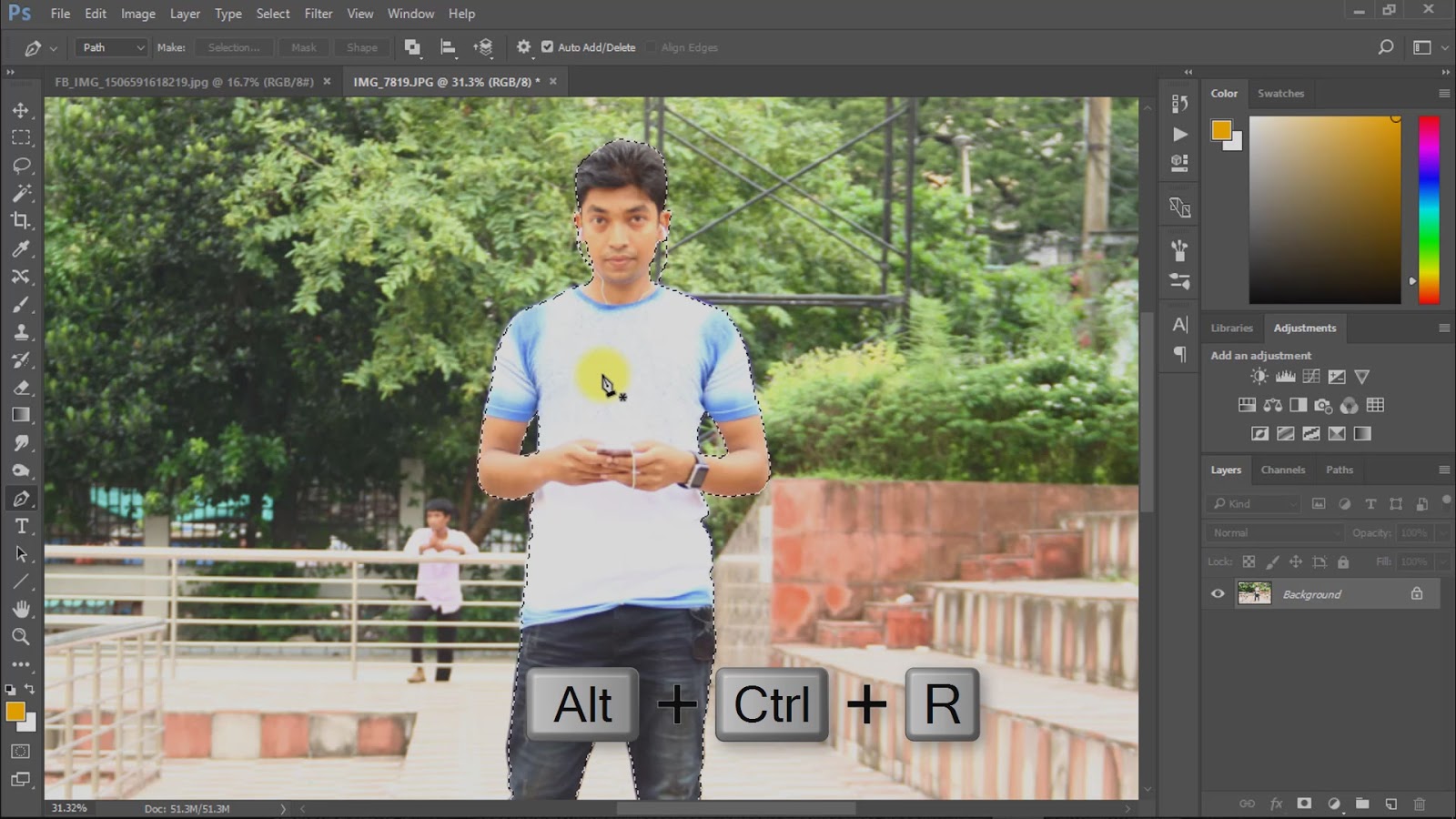Screen dimensions: 1456x819
Task: Select the Pen tool in the toolbar
Action: click(x=22, y=498)
